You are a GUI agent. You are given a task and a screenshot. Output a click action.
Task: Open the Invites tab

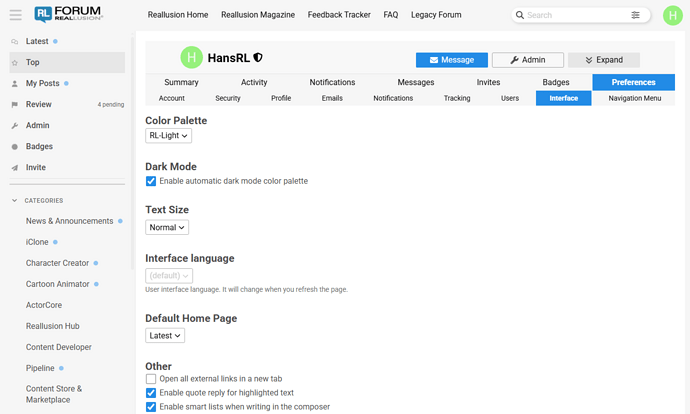(x=488, y=82)
